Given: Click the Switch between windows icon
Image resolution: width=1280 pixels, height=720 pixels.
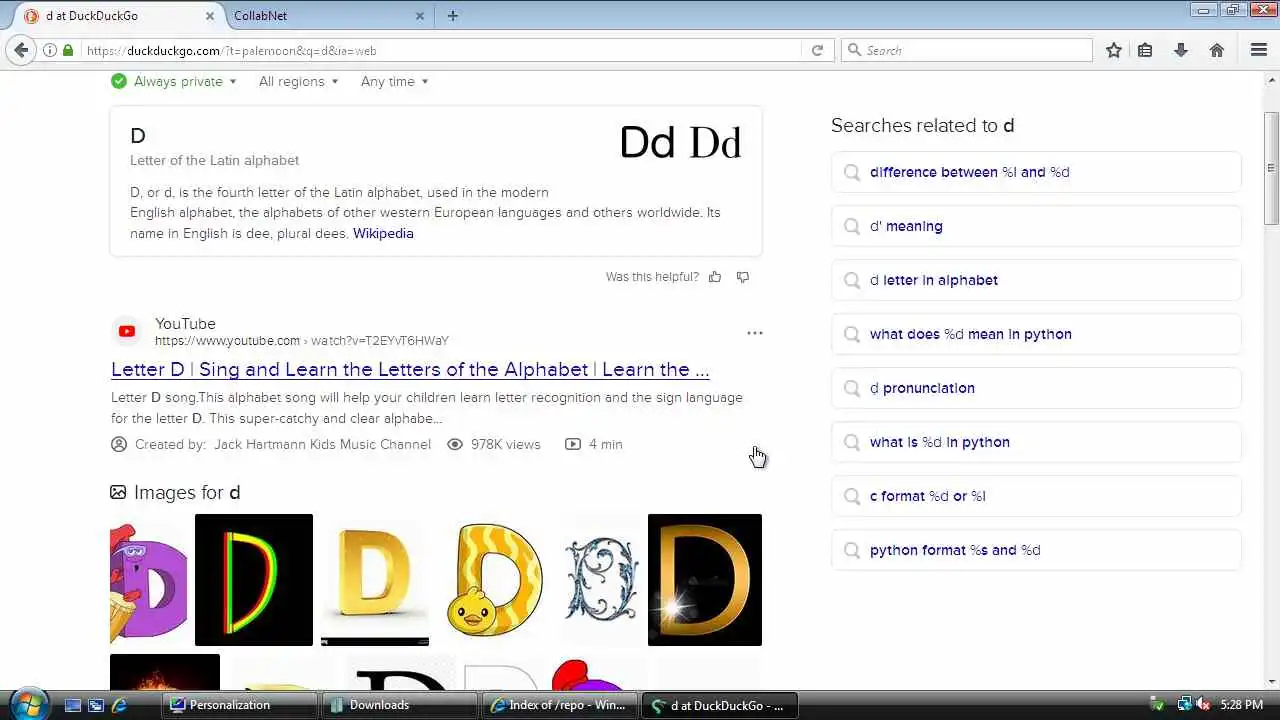Looking at the screenshot, I should pos(96,705).
